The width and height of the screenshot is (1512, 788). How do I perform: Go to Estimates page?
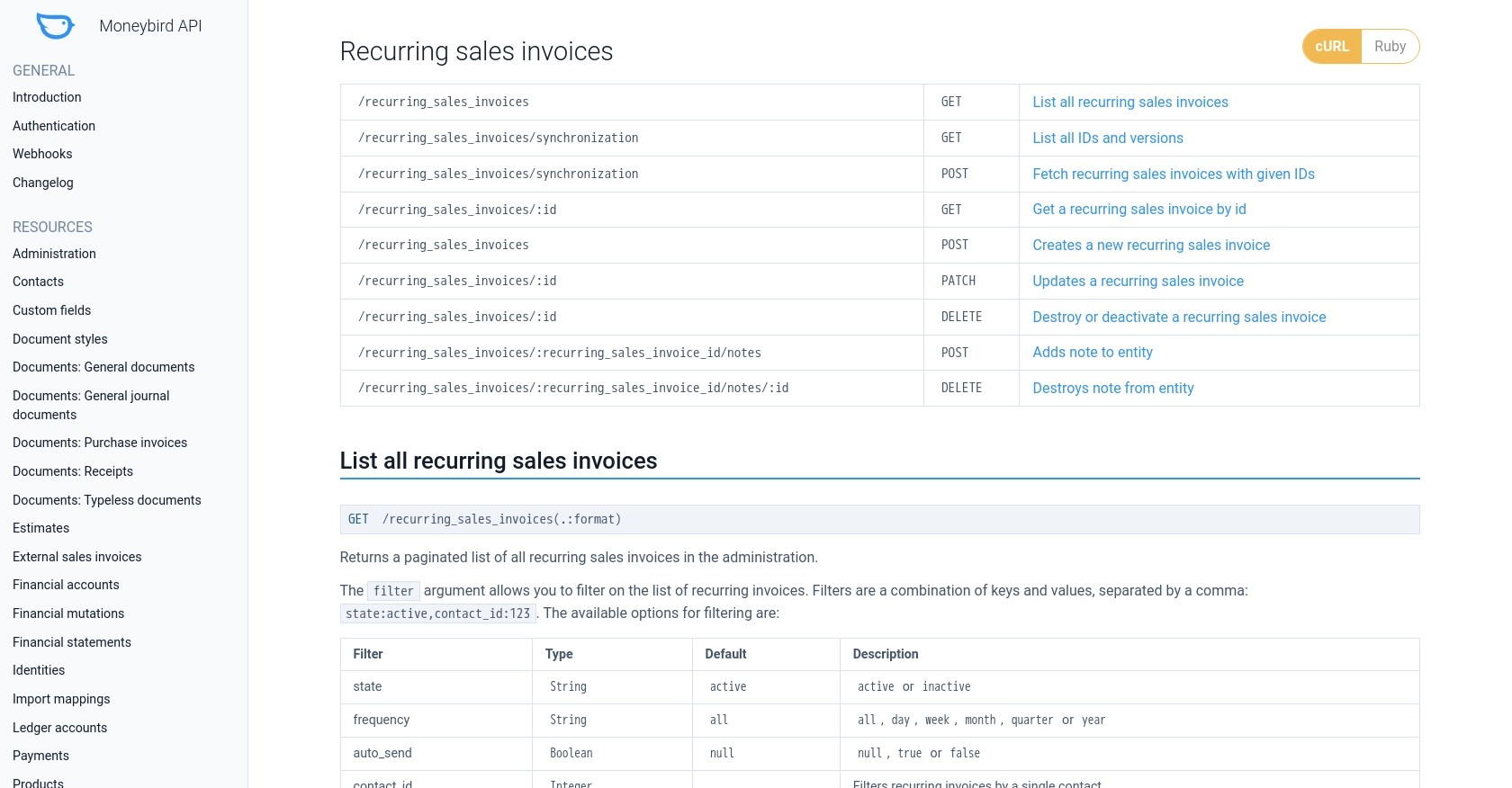tap(40, 528)
